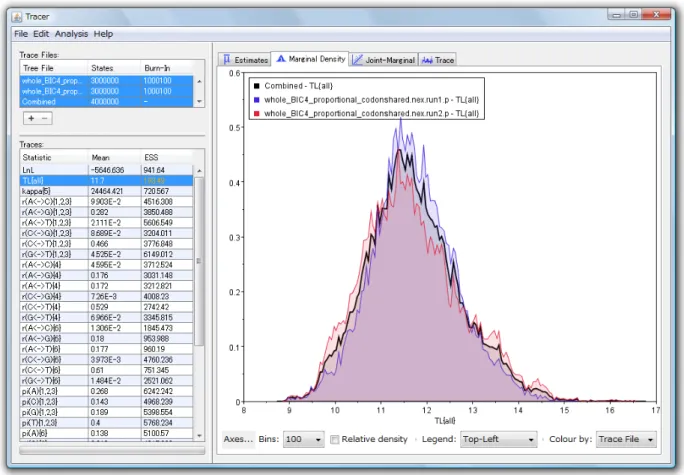This screenshot has height=475, width=684.
Task: Open the Bins dropdown showing 100
Action: pyautogui.click(x=304, y=439)
